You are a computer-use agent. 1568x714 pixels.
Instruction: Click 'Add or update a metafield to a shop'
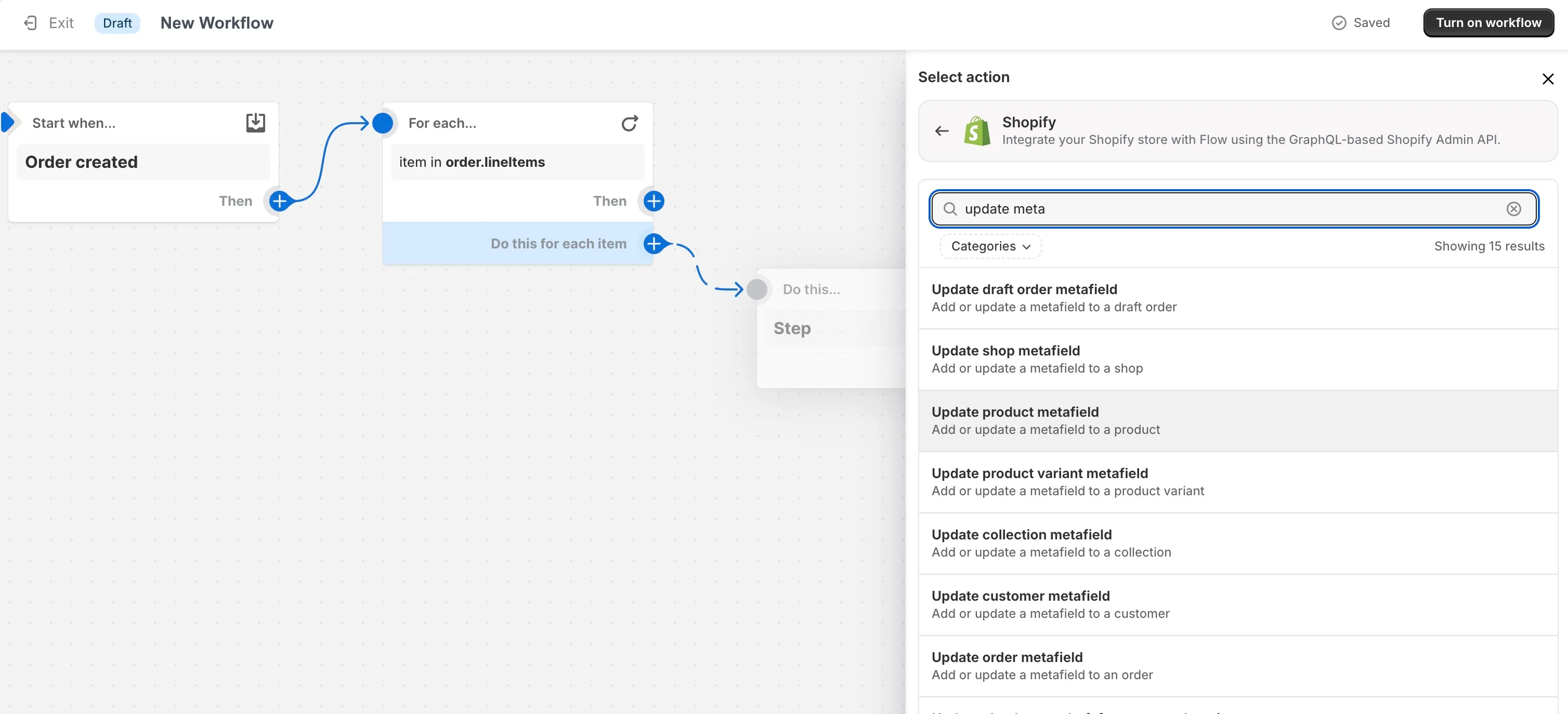(1037, 368)
